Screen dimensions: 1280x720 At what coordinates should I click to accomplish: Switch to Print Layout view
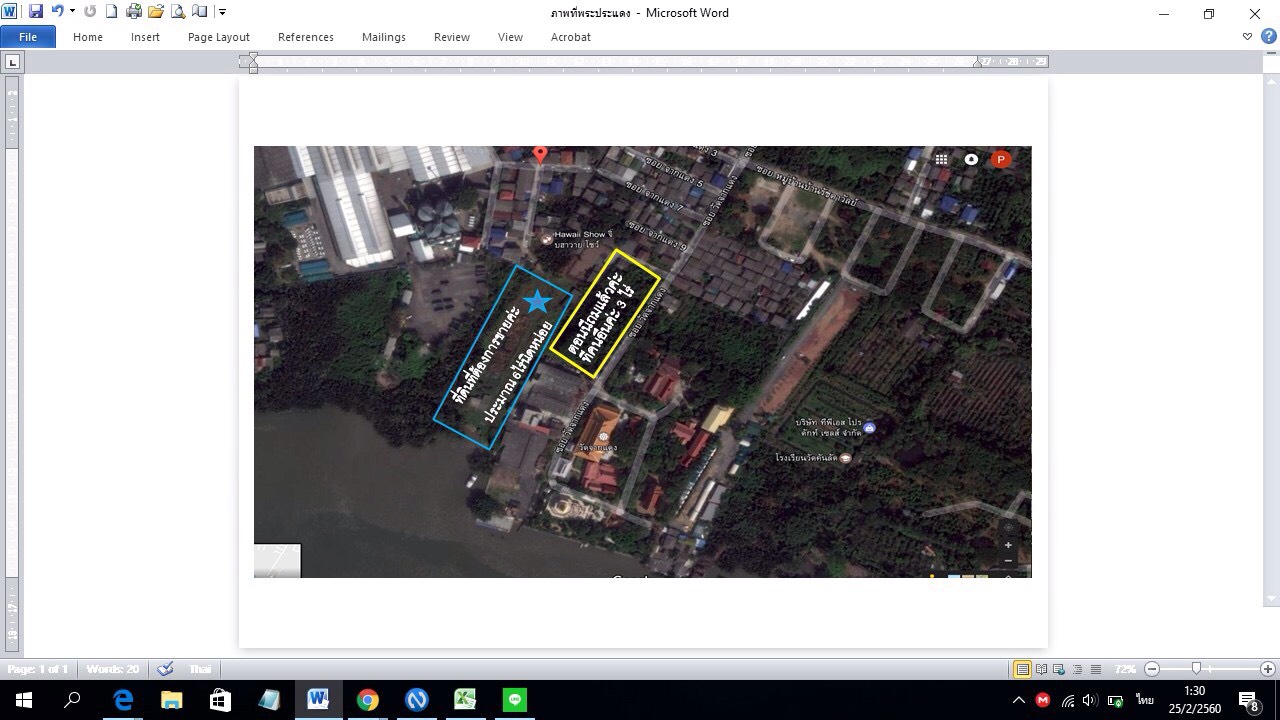(x=1022, y=669)
